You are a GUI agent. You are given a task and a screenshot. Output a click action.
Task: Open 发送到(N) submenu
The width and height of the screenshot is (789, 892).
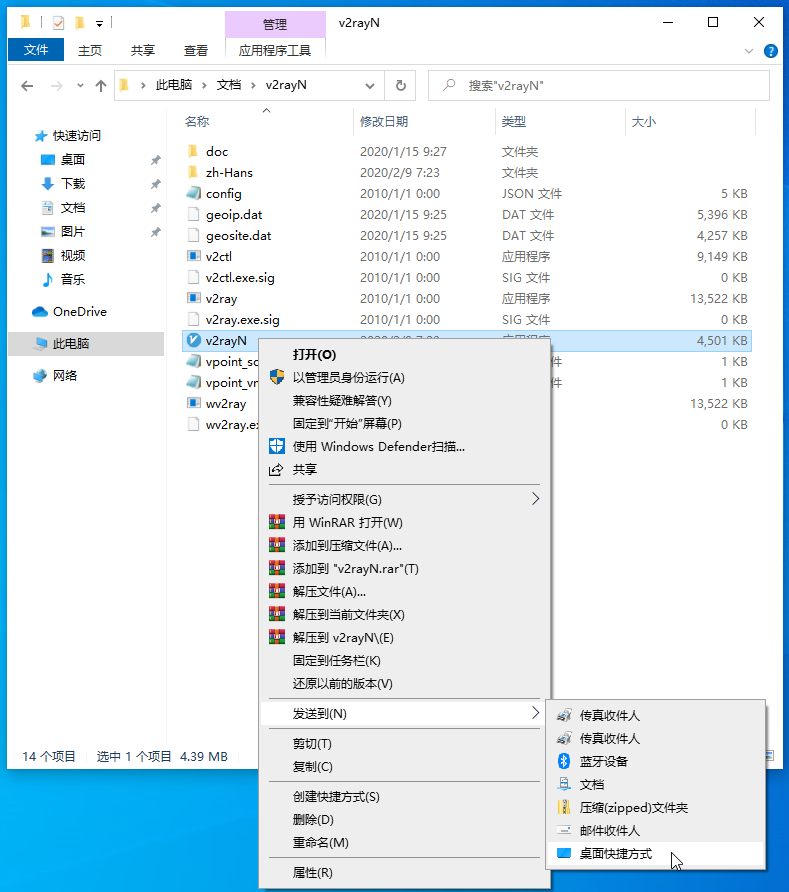tap(404, 713)
